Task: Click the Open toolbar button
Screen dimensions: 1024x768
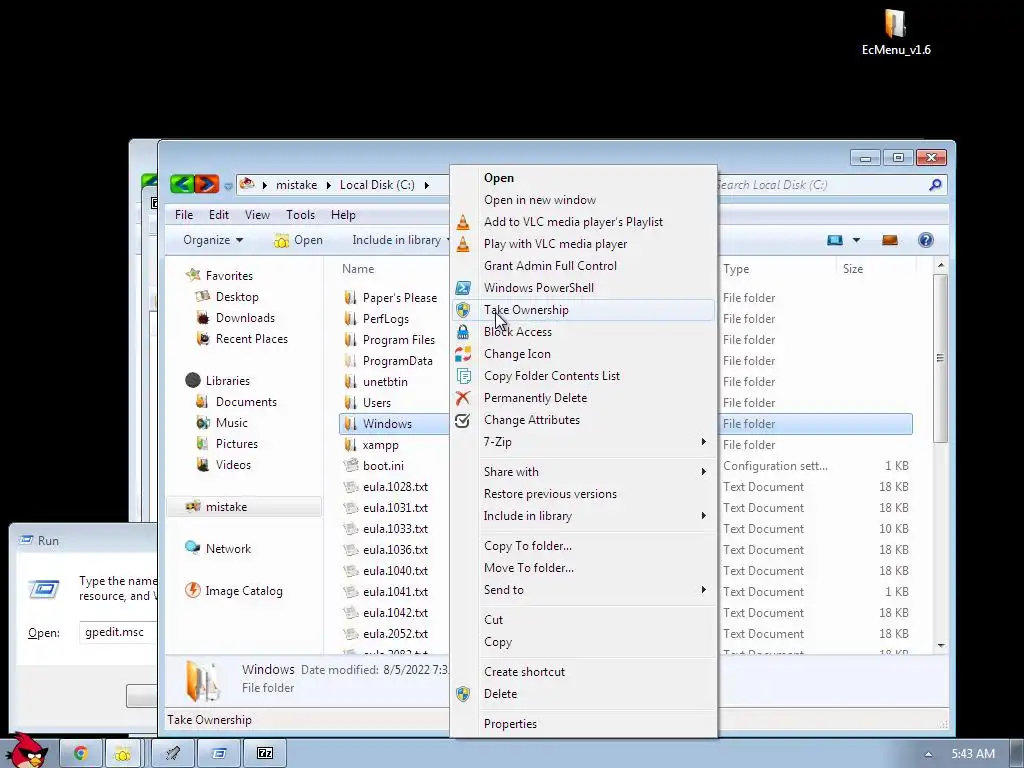Action: [299, 240]
